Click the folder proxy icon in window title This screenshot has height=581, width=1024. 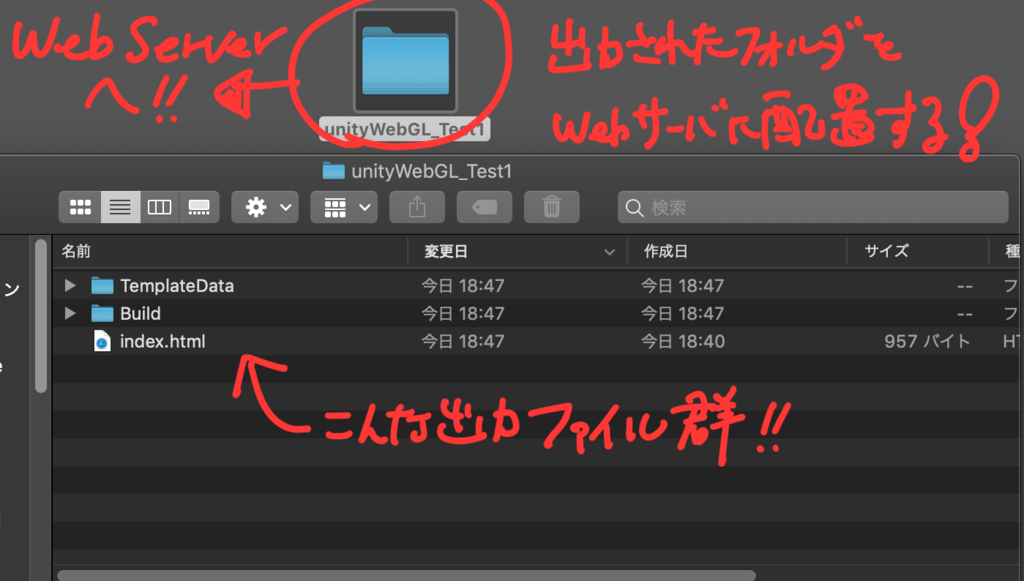[333, 171]
